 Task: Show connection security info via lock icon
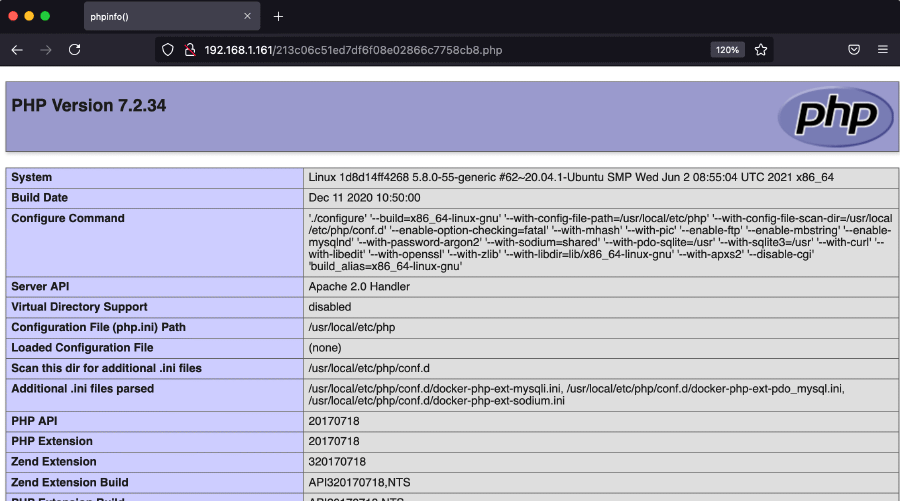[189, 49]
